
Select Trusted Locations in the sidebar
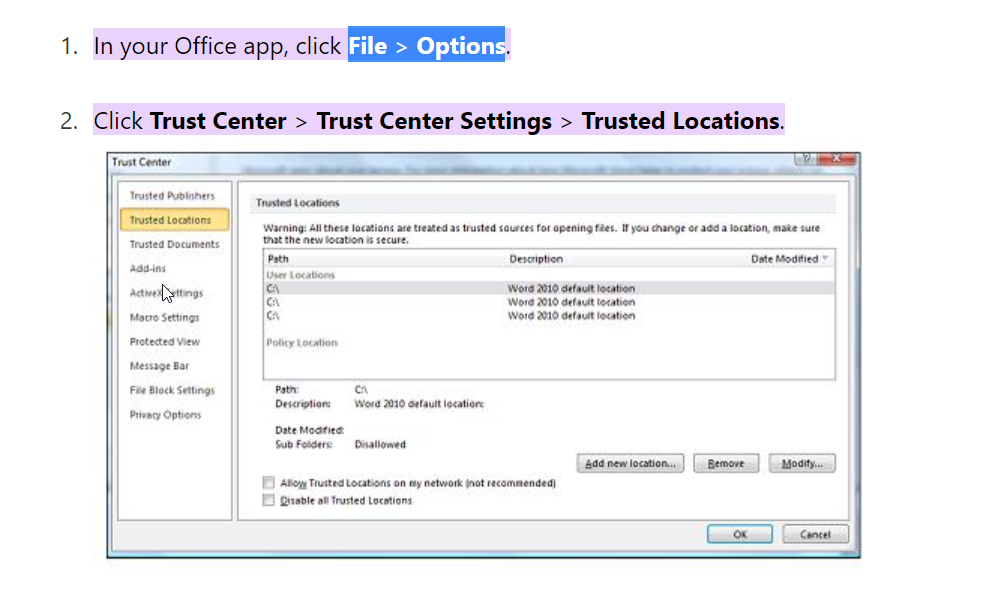point(171,220)
